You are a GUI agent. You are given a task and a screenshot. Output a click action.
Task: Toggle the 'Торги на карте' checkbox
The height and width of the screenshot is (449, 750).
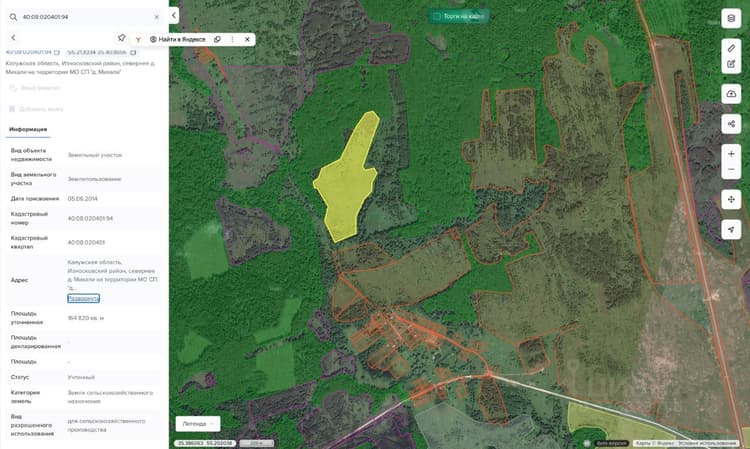(x=437, y=16)
